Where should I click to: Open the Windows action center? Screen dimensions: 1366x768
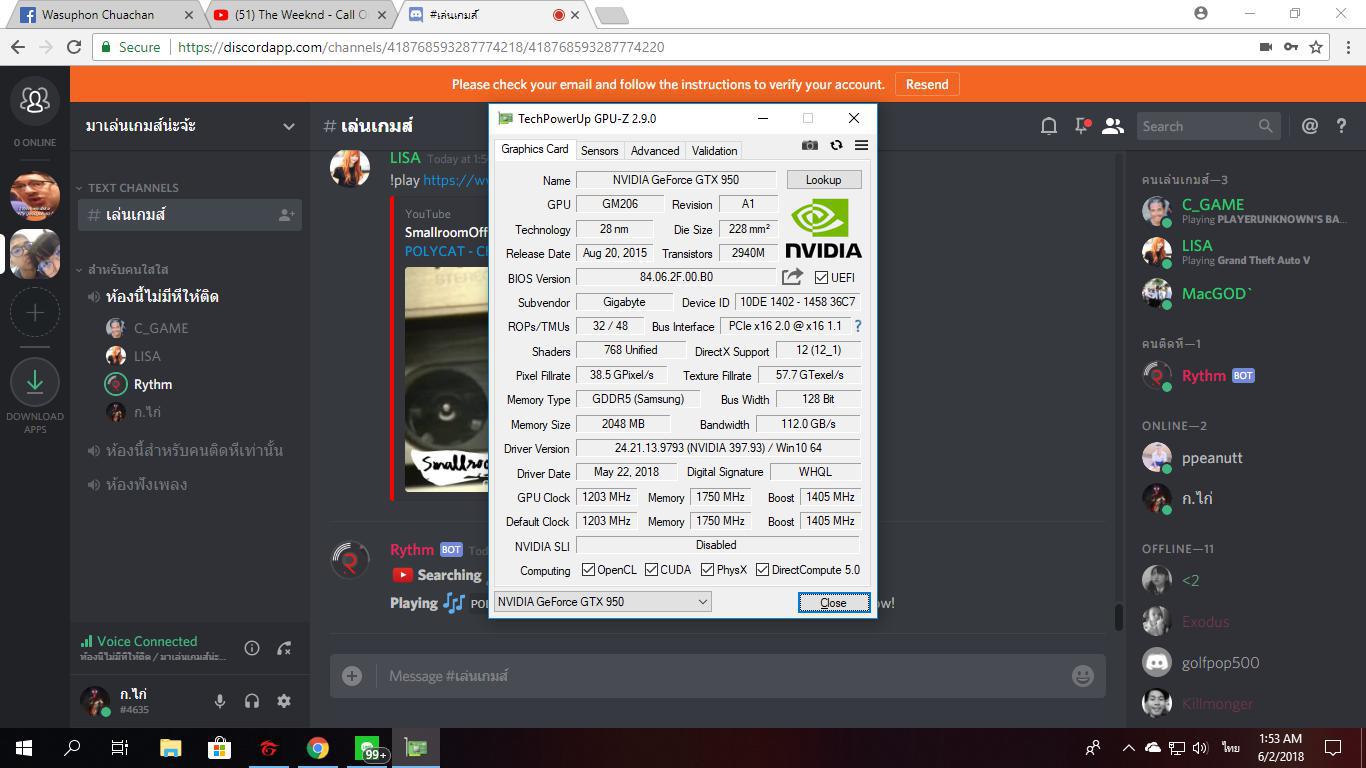pos(1333,747)
